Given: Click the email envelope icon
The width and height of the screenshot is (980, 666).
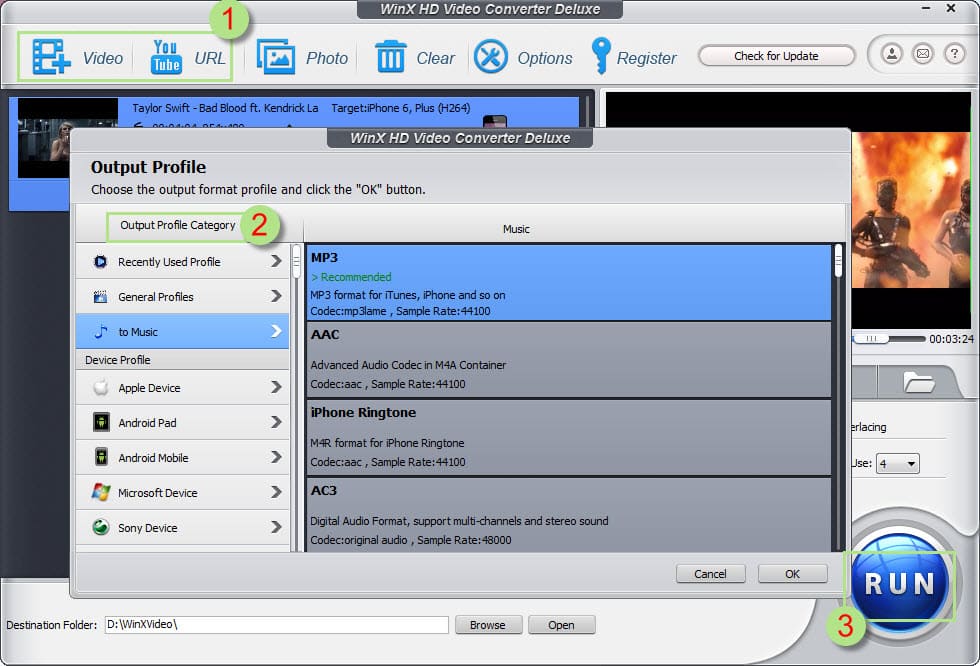Looking at the screenshot, I should (x=922, y=54).
